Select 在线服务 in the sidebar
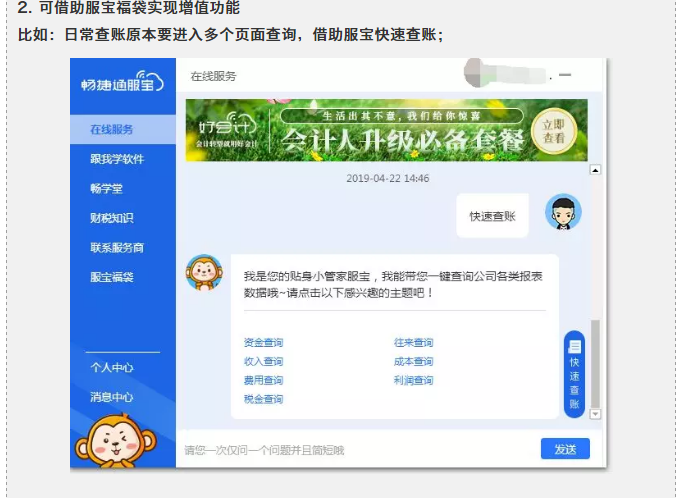This screenshot has width=682, height=498. pyautogui.click(x=112, y=130)
